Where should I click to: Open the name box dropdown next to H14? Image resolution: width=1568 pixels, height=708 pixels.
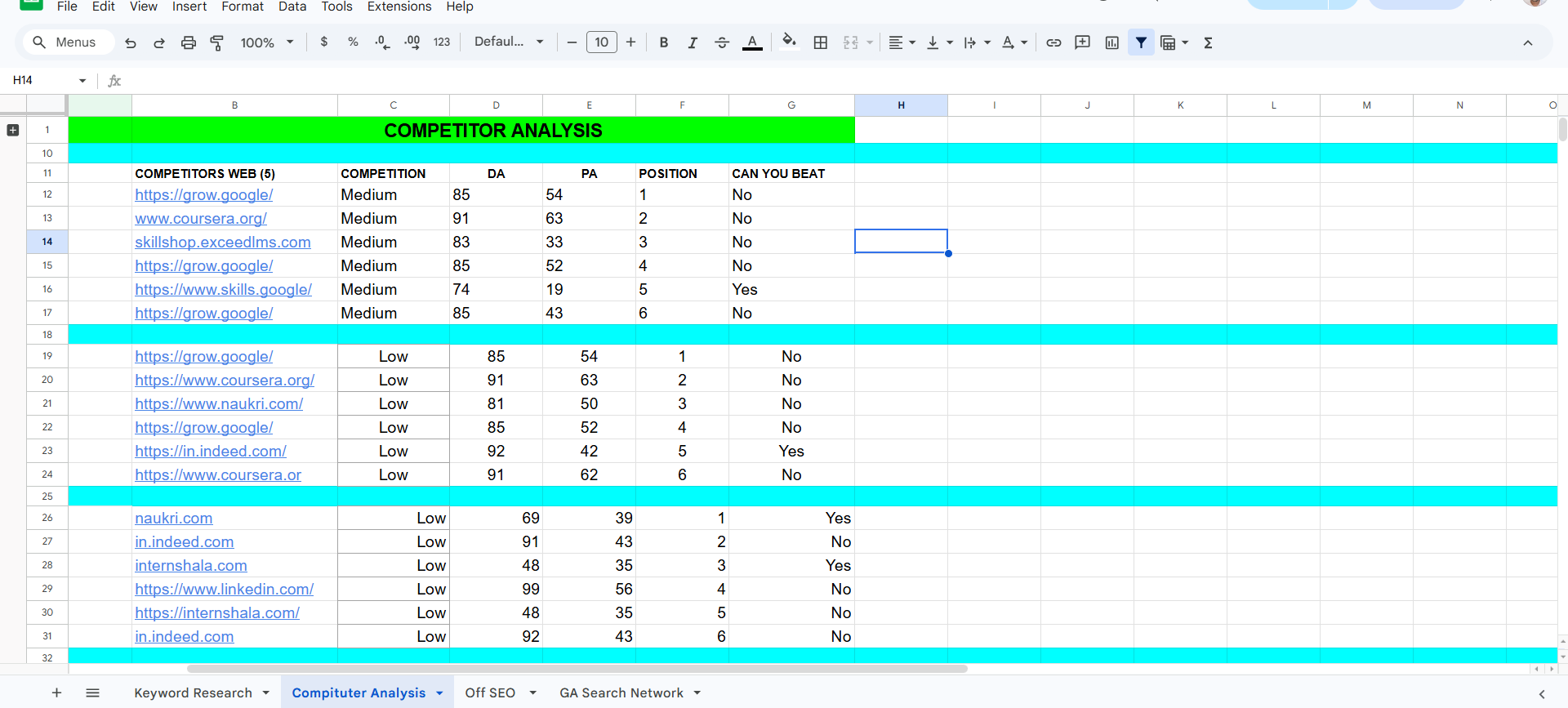click(82, 80)
